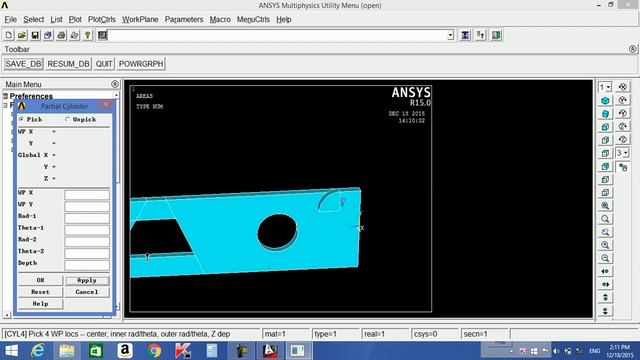Open the File menu
Image resolution: width=640 pixels, height=360 pixels.
[x=11, y=19]
